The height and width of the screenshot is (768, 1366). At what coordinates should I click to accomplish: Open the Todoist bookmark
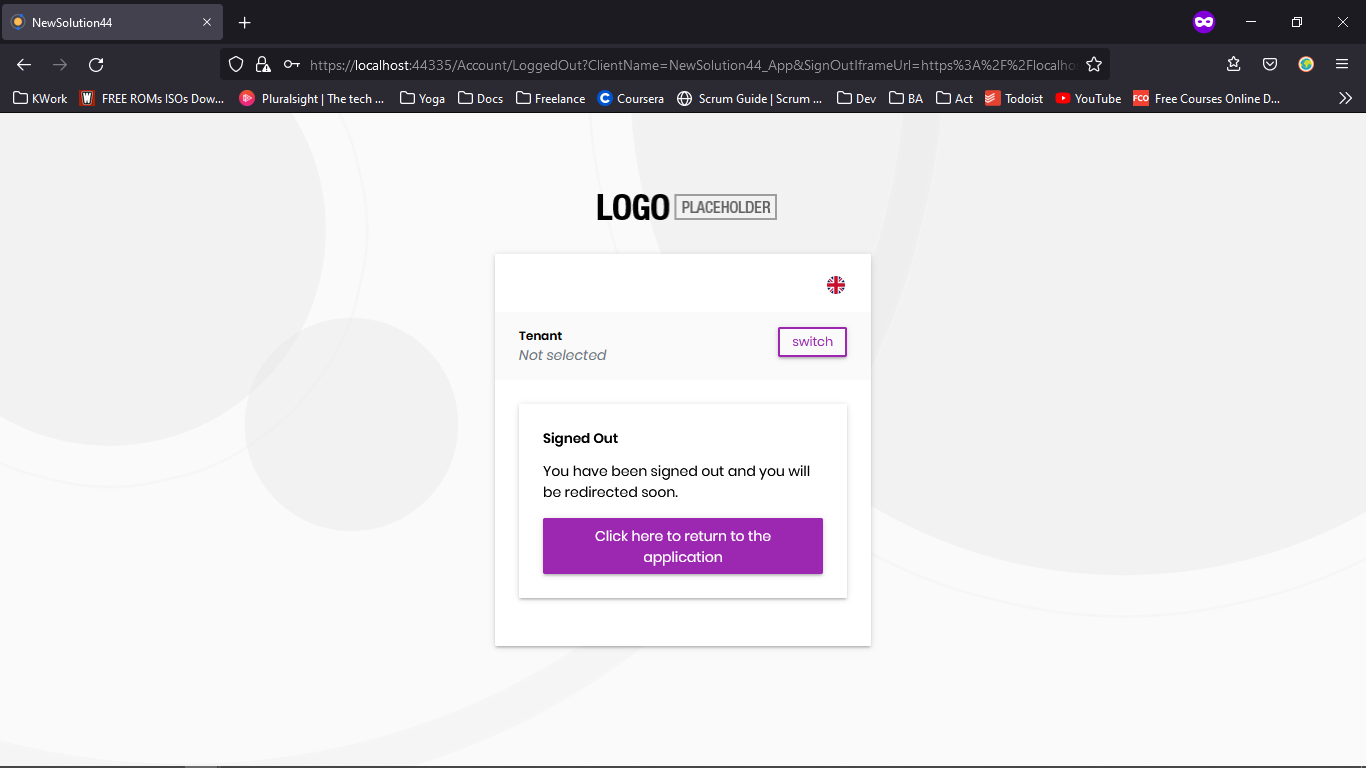pyautogui.click(x=1014, y=98)
